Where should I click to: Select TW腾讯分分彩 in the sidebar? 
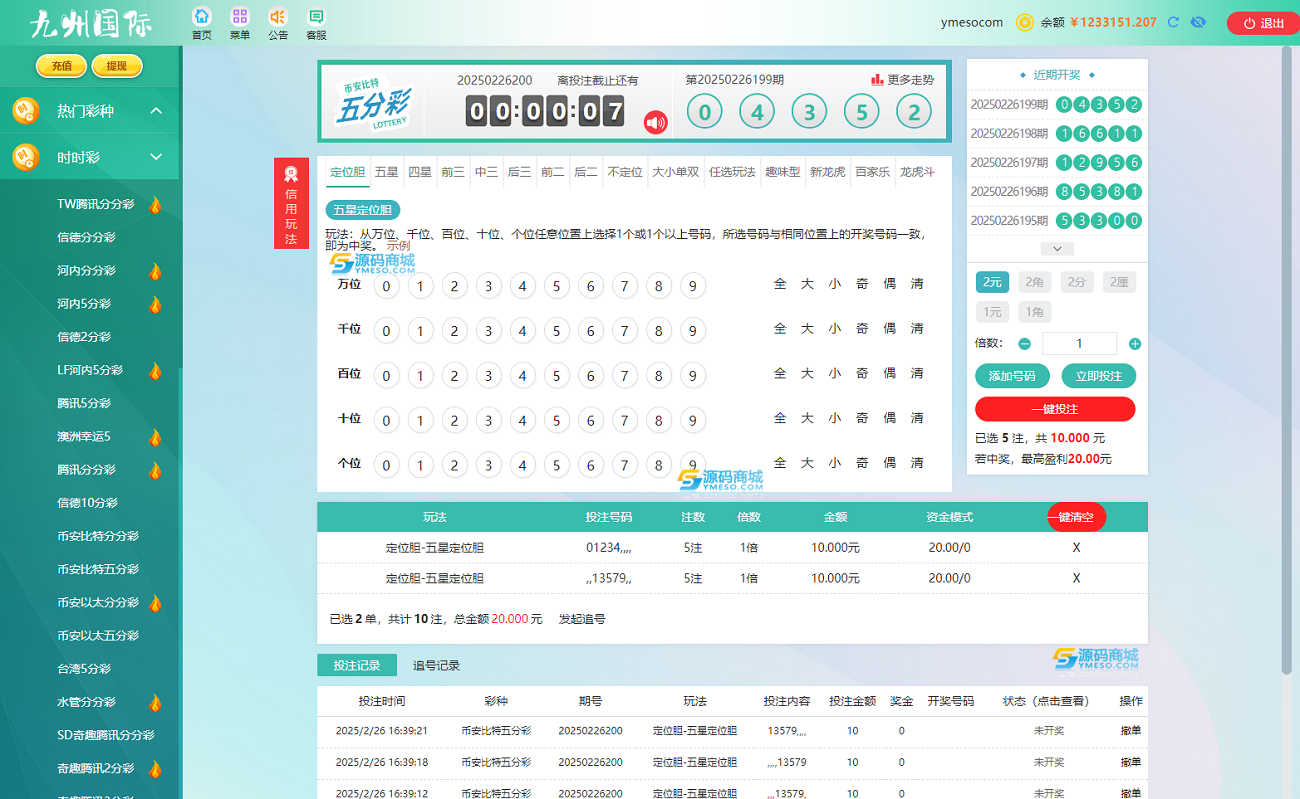[x=95, y=204]
